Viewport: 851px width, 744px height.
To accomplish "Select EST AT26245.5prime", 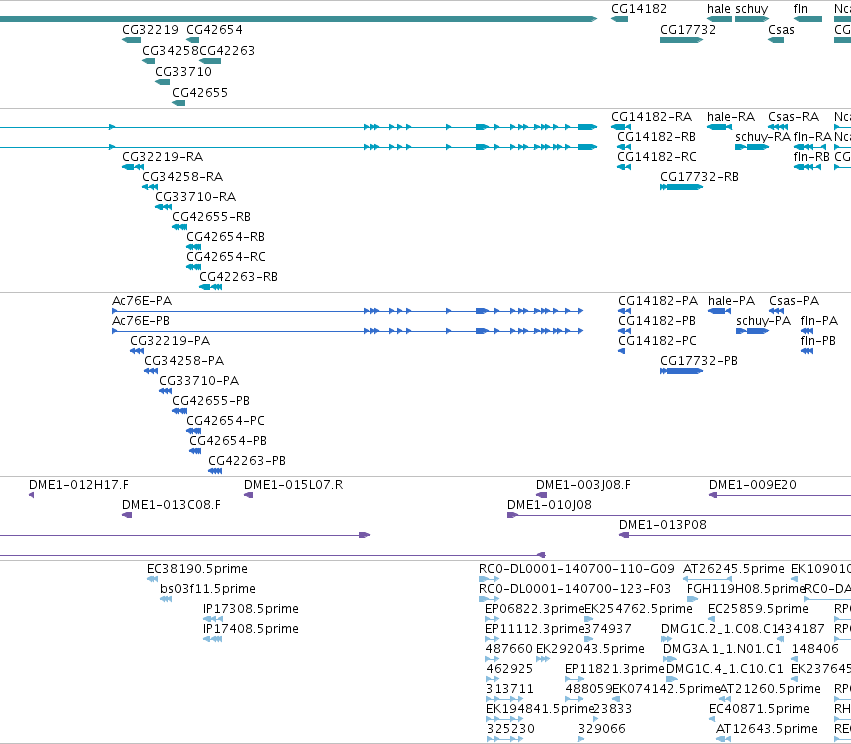I will (733, 569).
